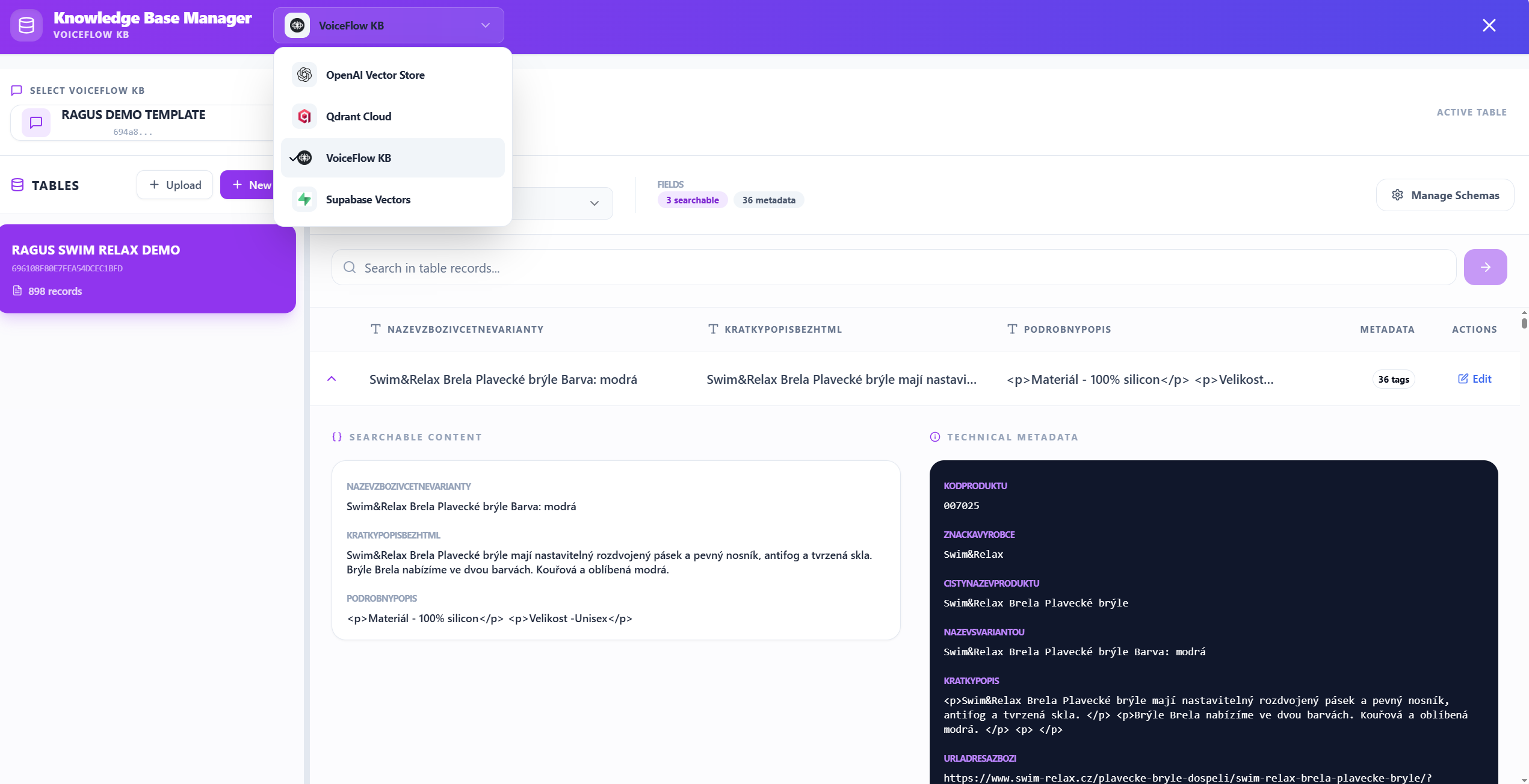Open the VoiceFlow KB provider dropdown
The height and width of the screenshot is (784, 1529).
[389, 25]
